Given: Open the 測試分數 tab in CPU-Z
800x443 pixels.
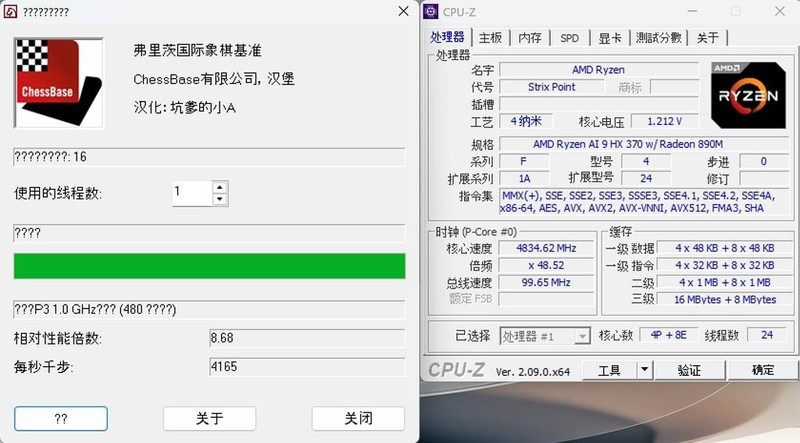Looking at the screenshot, I should click(x=659, y=38).
